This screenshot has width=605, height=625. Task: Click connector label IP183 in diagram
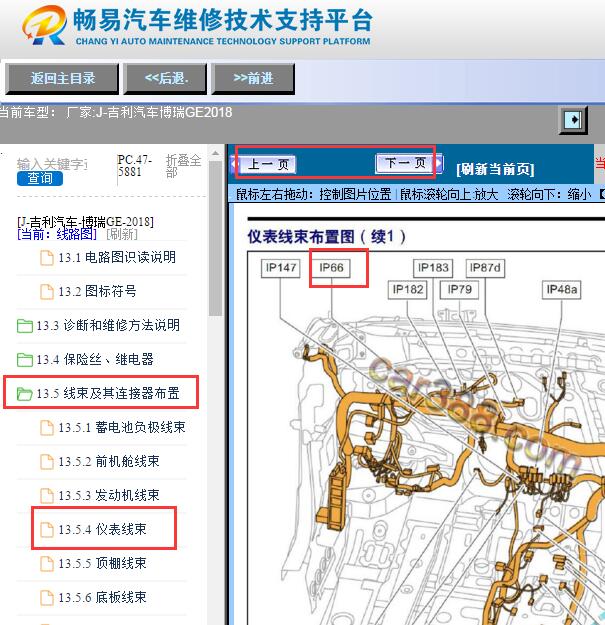pos(433,268)
